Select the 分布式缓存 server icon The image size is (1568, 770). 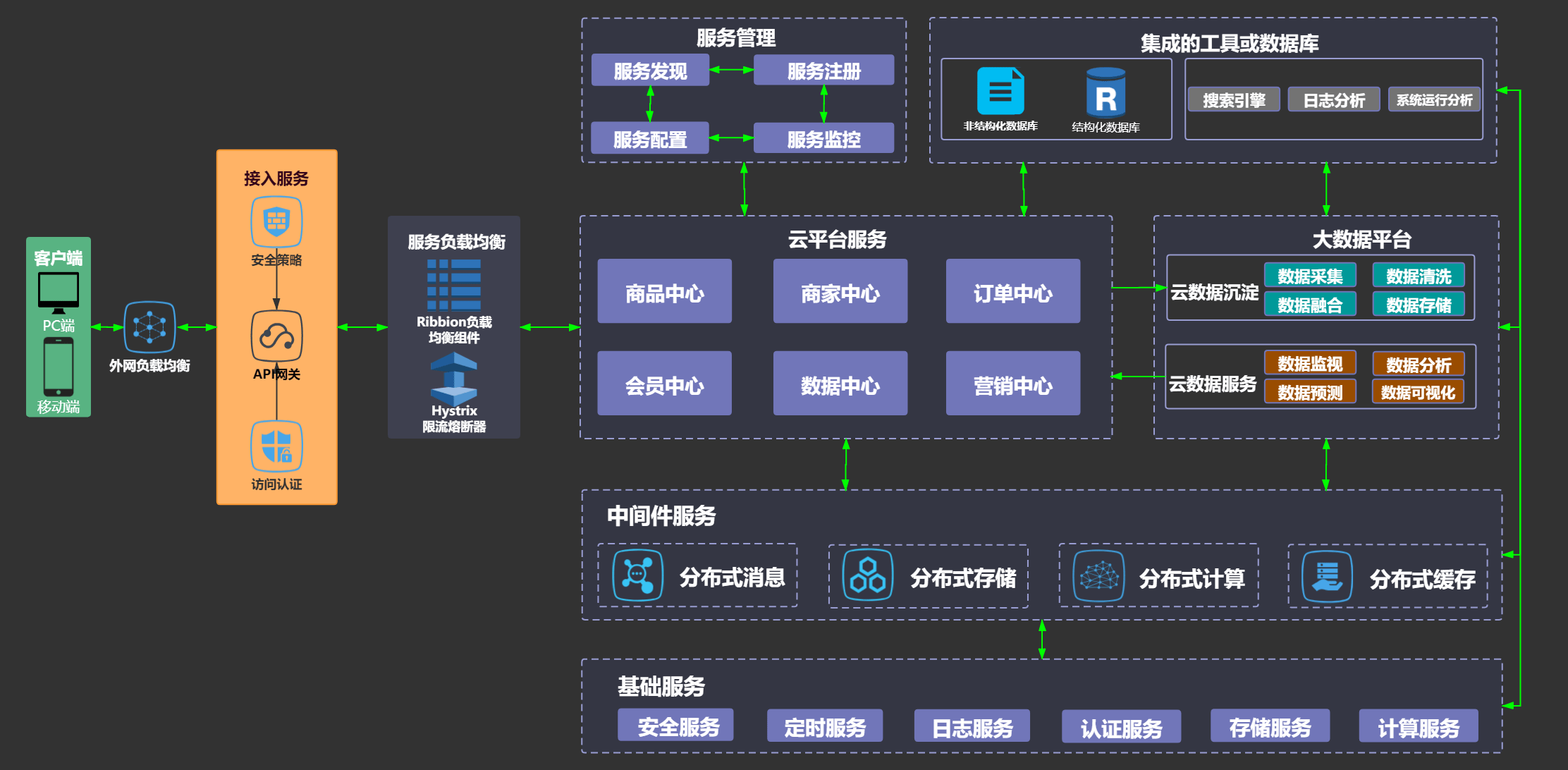point(1327,577)
